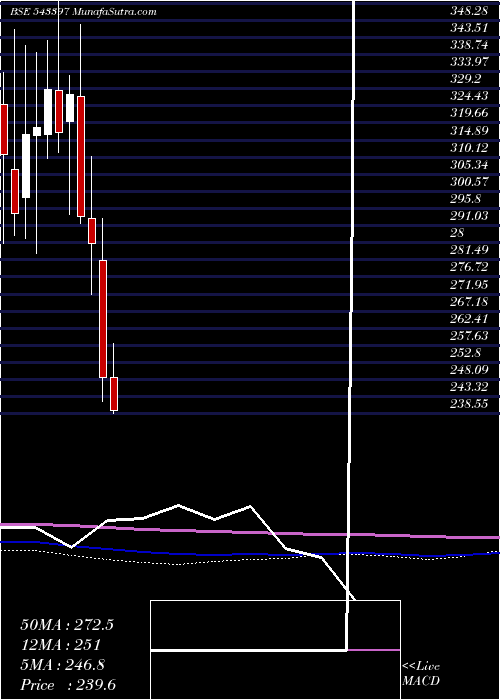Click the 12MA : 251 readout
The width and height of the screenshot is (500, 700).
pos(59,645)
